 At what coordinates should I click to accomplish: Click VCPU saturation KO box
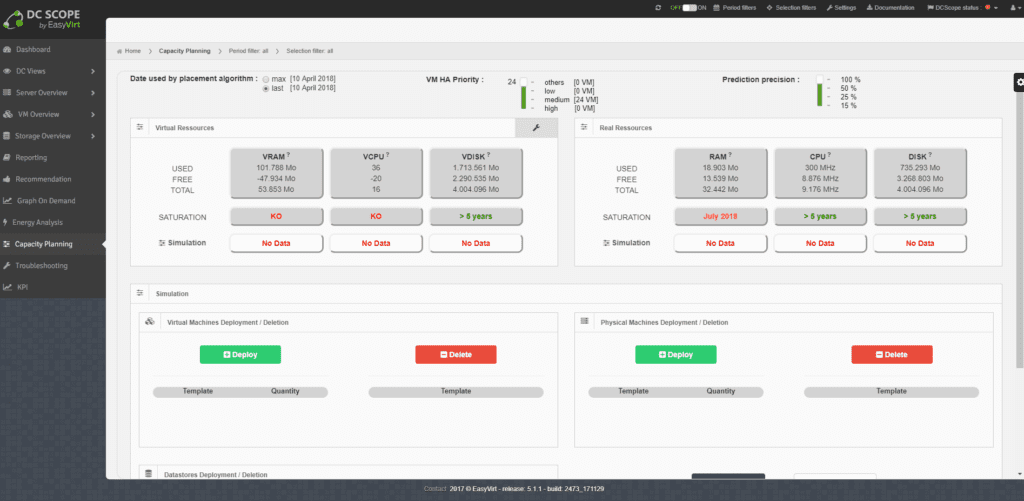(x=376, y=216)
